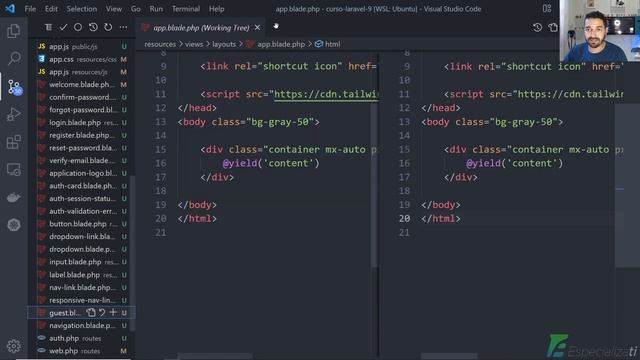Open the Docker view icon
The image size is (640, 360).
click(13, 197)
